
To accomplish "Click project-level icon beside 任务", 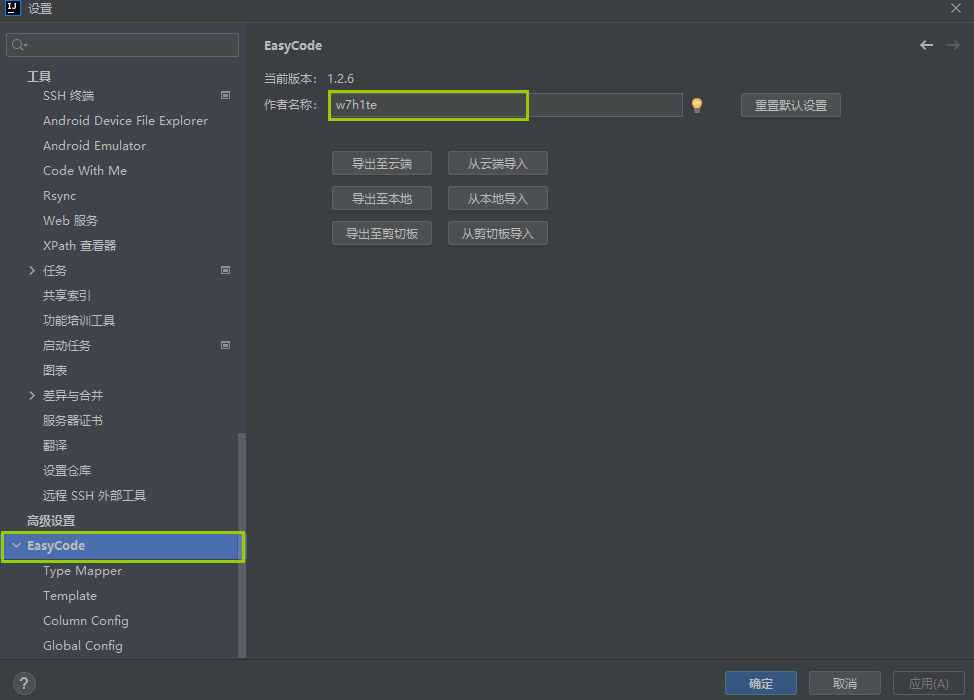I will pos(225,270).
